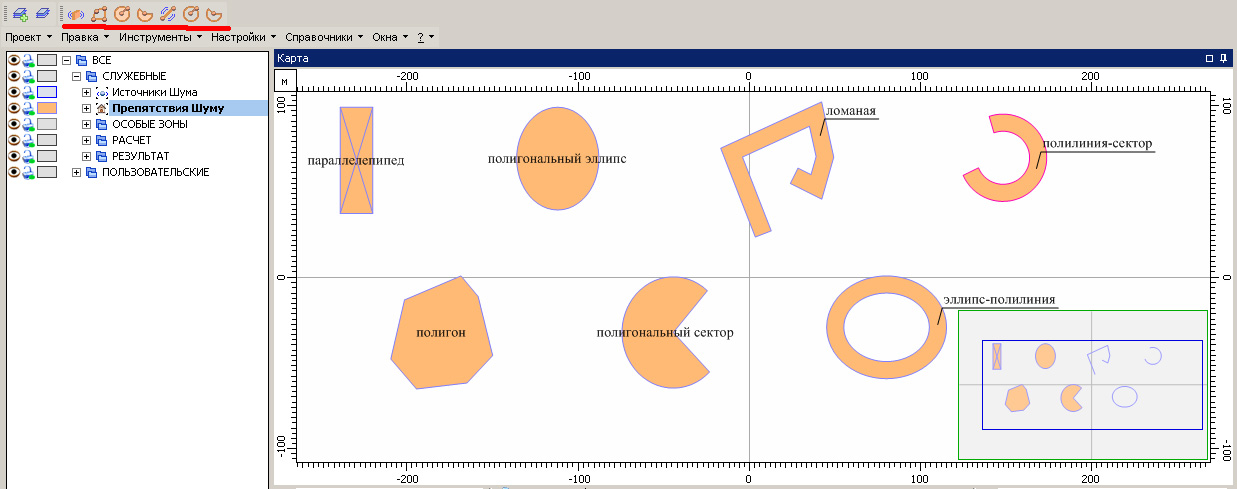Collapse the СЛУЖЕБНЫЕ tree node
The width and height of the screenshot is (1237, 489).
77,76
